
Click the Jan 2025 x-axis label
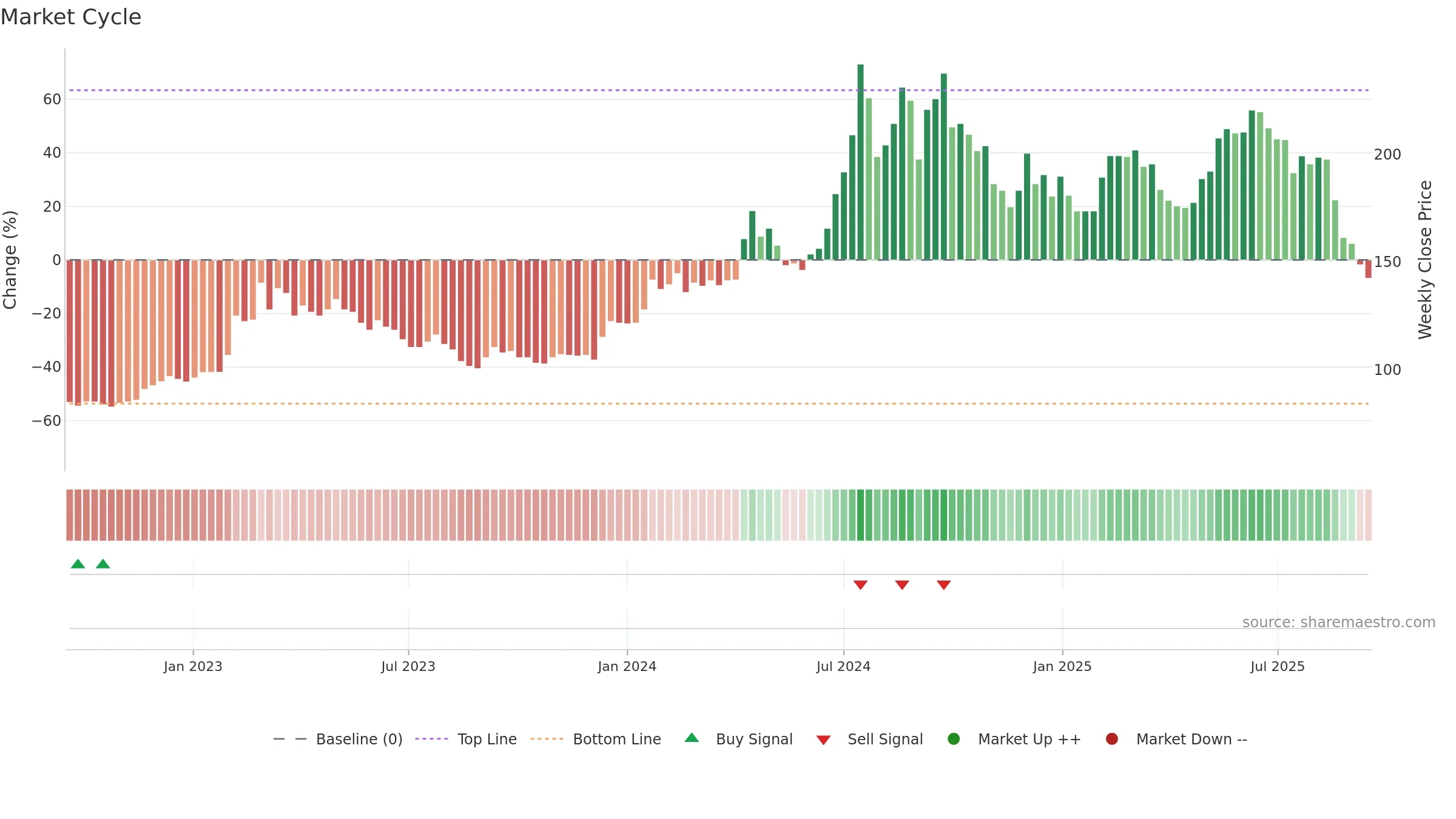pos(1062,666)
